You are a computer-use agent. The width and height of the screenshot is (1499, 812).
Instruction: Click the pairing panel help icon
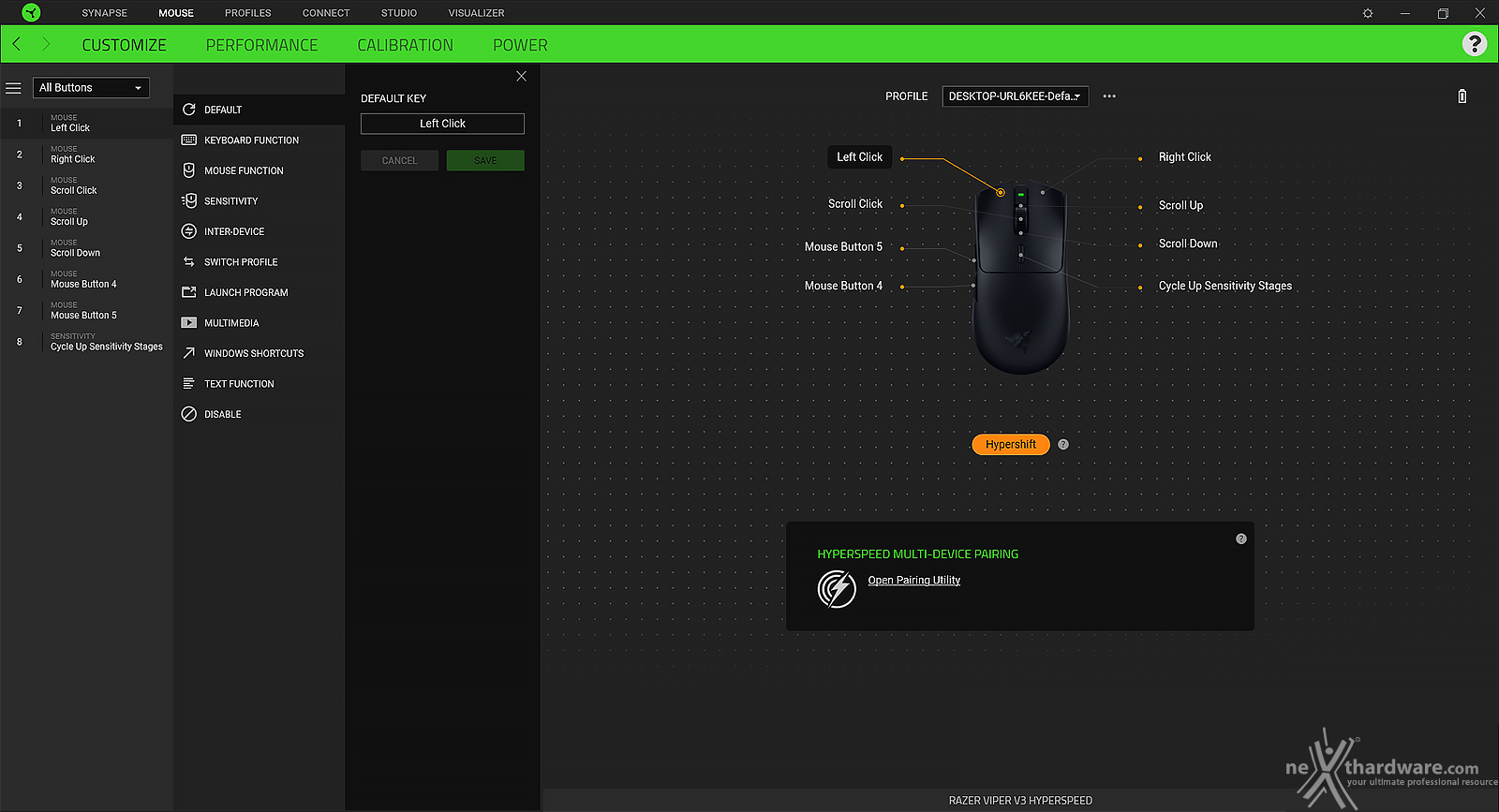click(1241, 539)
